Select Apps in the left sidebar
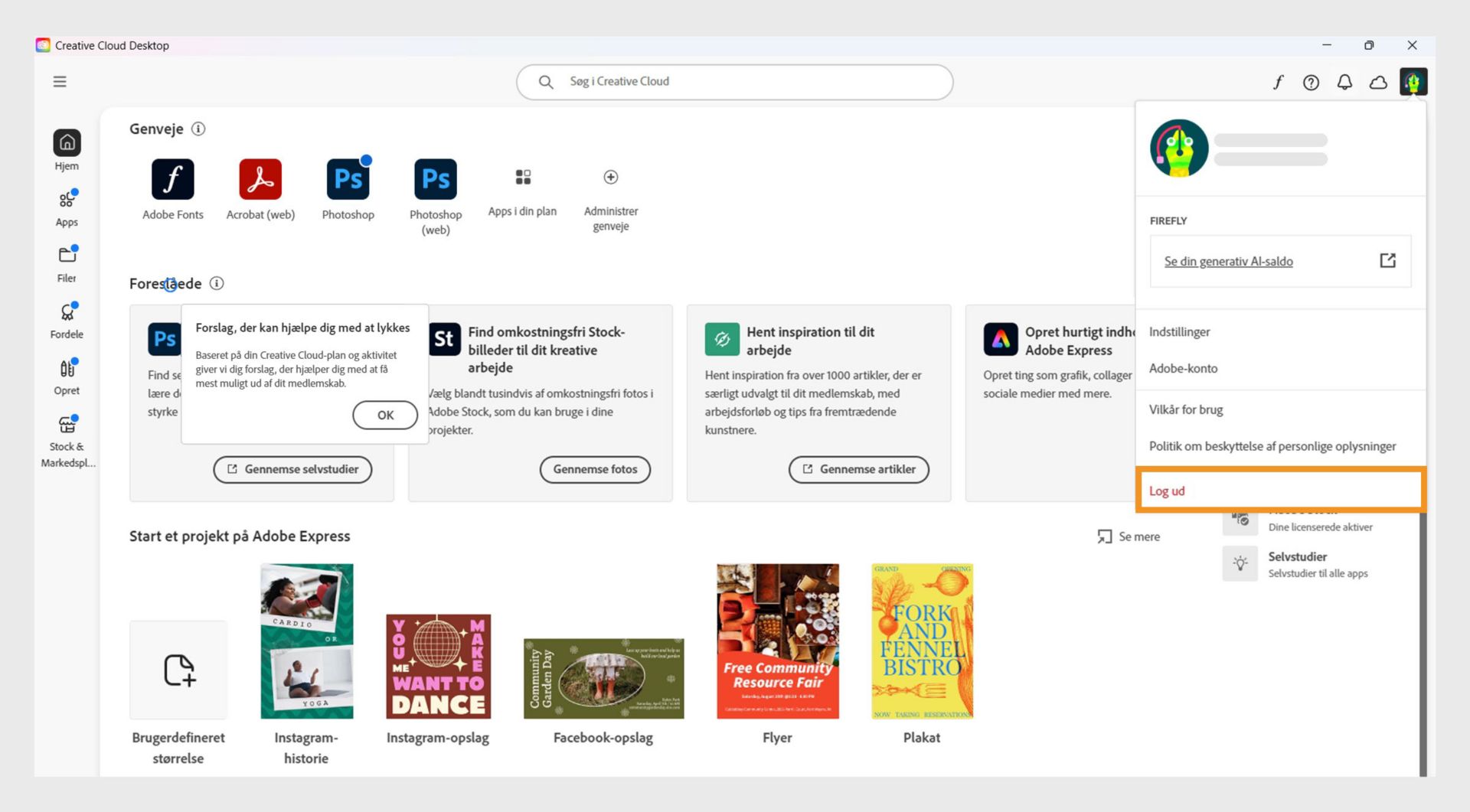 [x=67, y=207]
